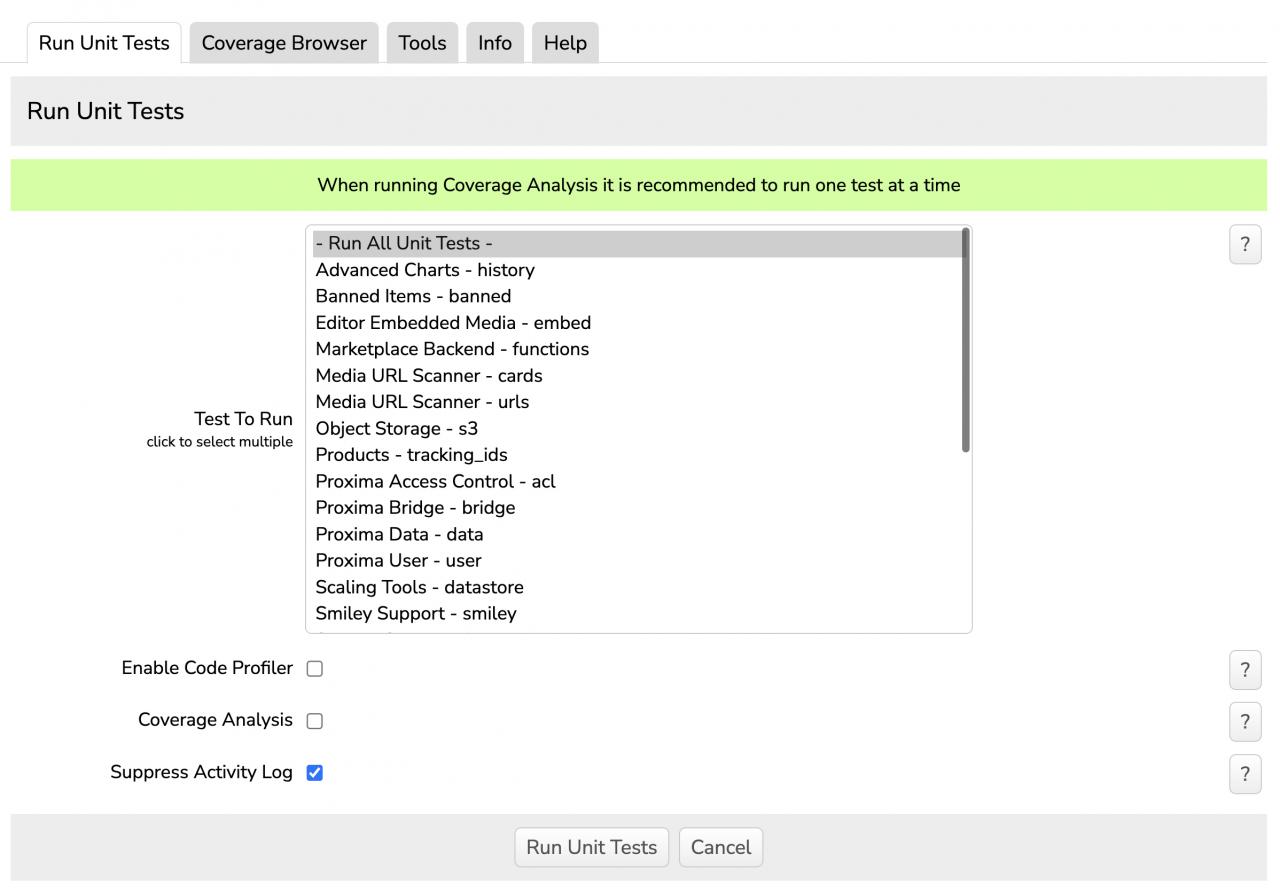Click the test list scrollbar thumb
This screenshot has width=1280, height=893.
(965, 340)
